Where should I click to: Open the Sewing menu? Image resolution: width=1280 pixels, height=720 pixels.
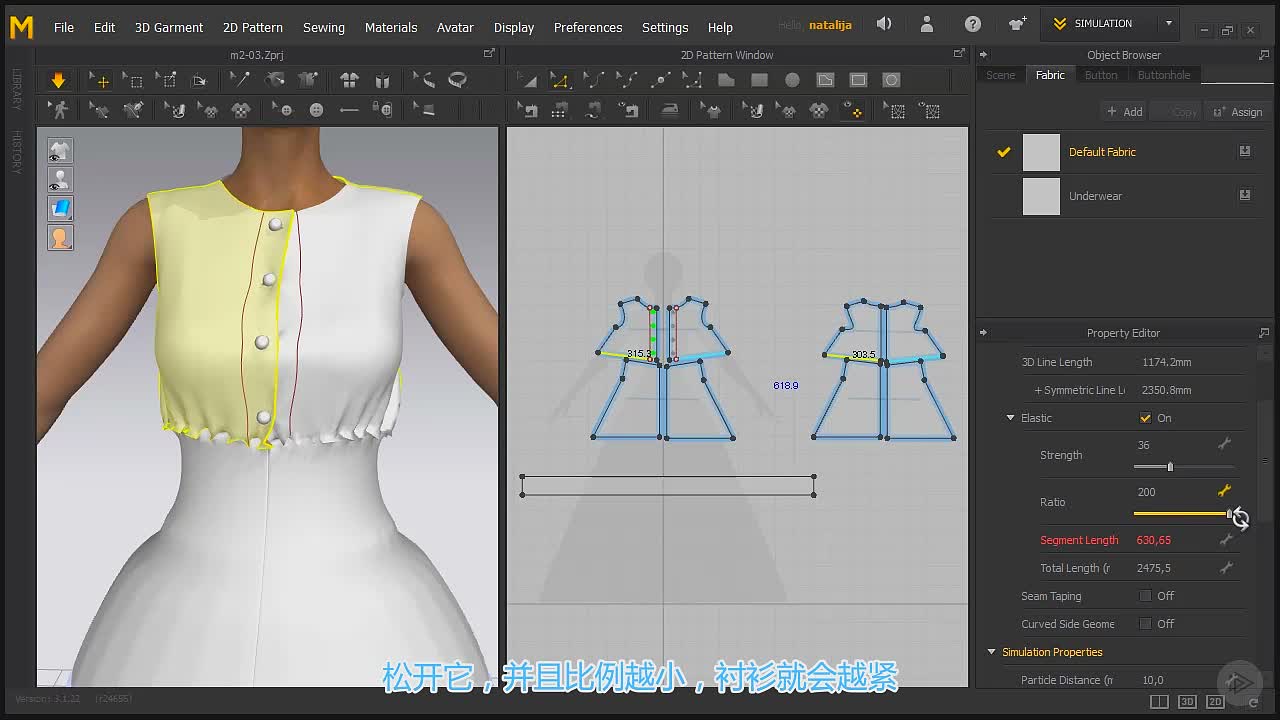324,27
